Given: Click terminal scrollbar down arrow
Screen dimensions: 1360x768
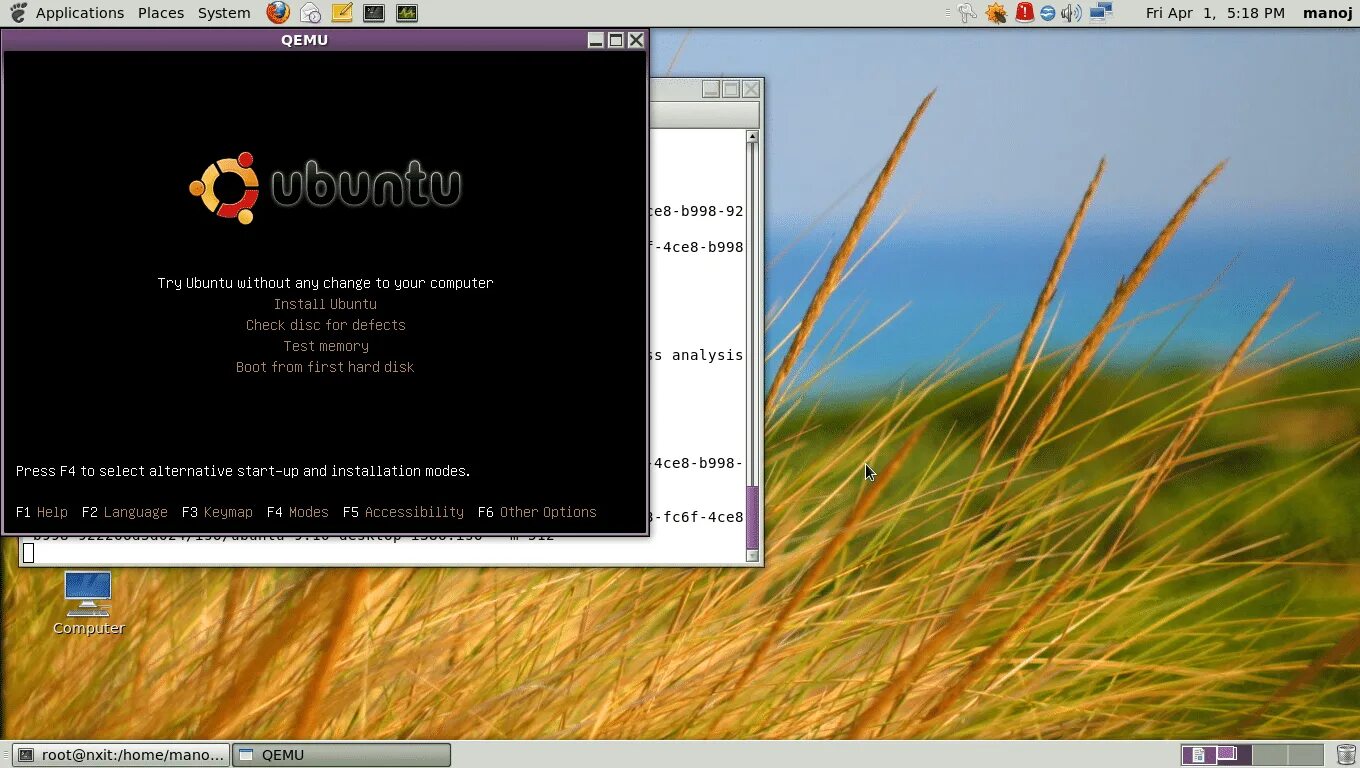Looking at the screenshot, I should click(x=753, y=556).
